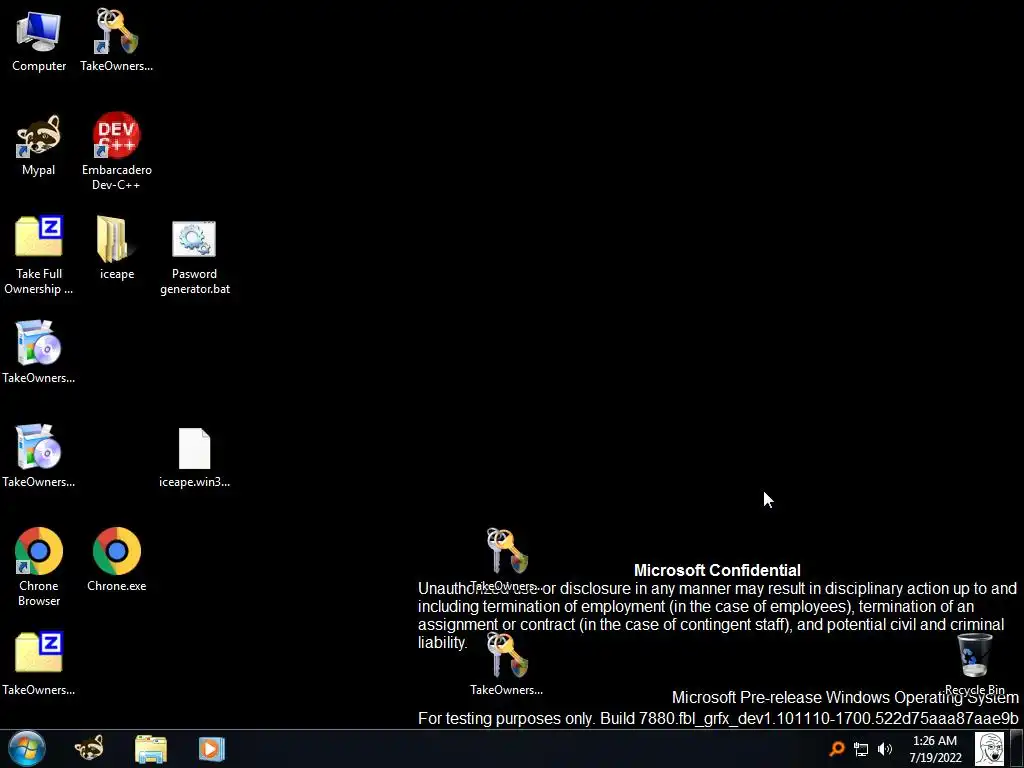This screenshot has width=1024, height=768.
Task: Select the Embarcadero Dev-C++ shortcut
Action: pos(116,152)
